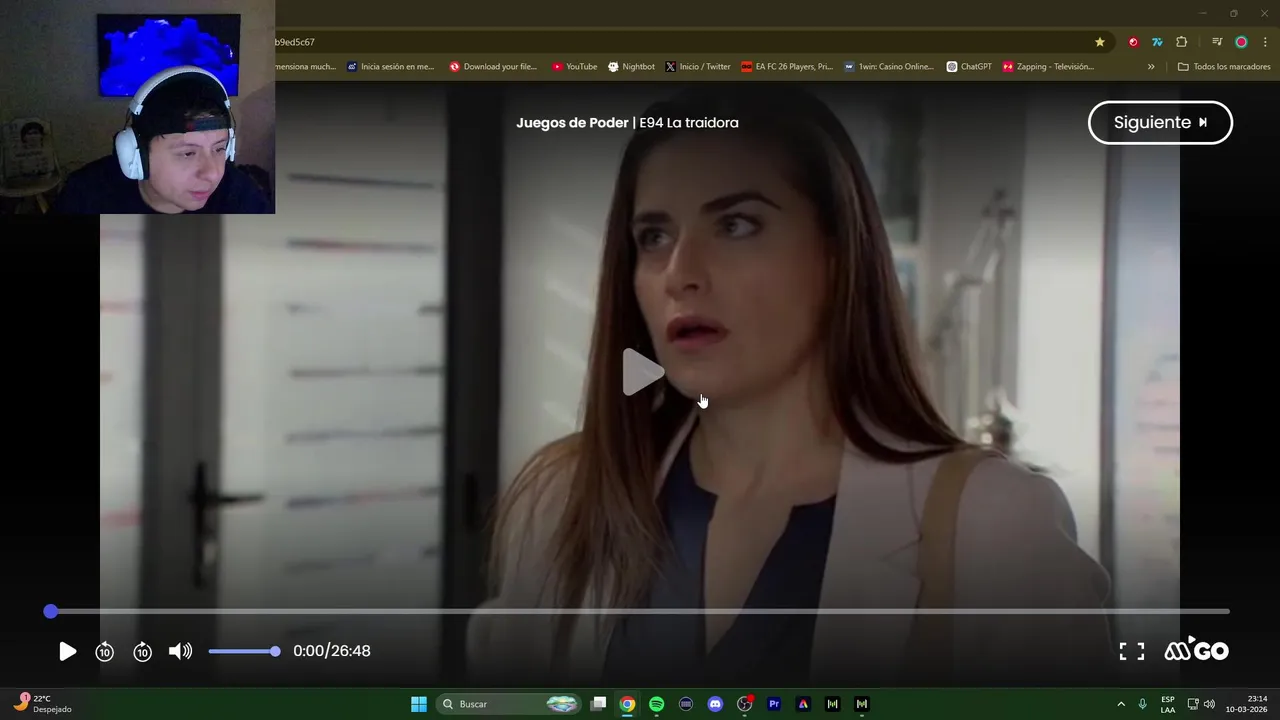1280x720 pixels.
Task: Open the clock and date panel
Action: (1246, 704)
